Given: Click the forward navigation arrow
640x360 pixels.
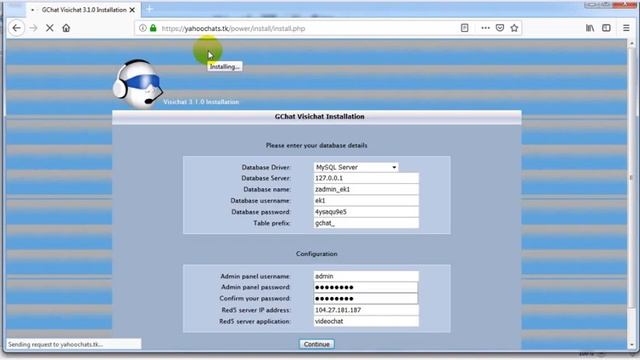Looking at the screenshot, I should coord(33,28).
